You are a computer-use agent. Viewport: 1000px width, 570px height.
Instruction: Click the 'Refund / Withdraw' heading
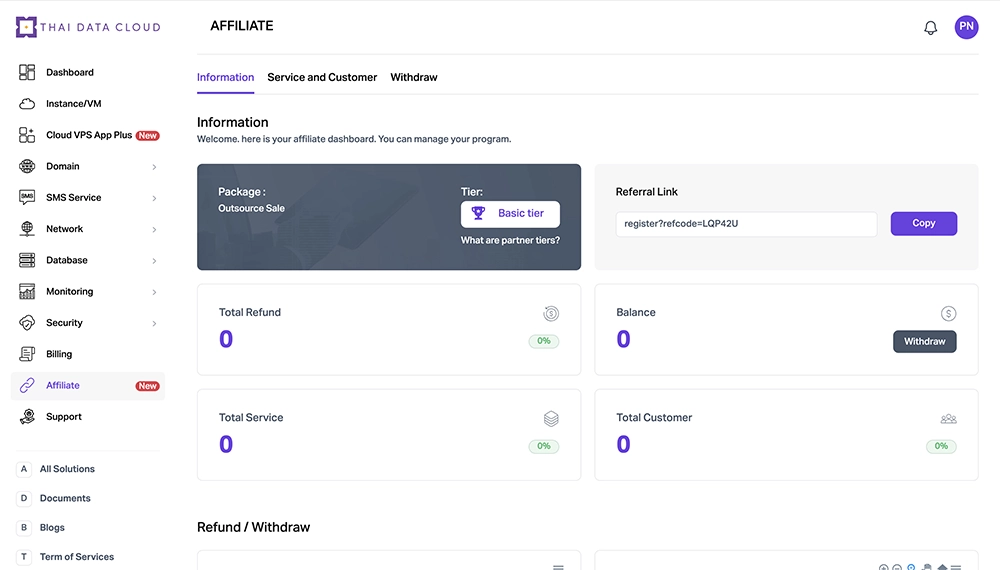point(253,527)
